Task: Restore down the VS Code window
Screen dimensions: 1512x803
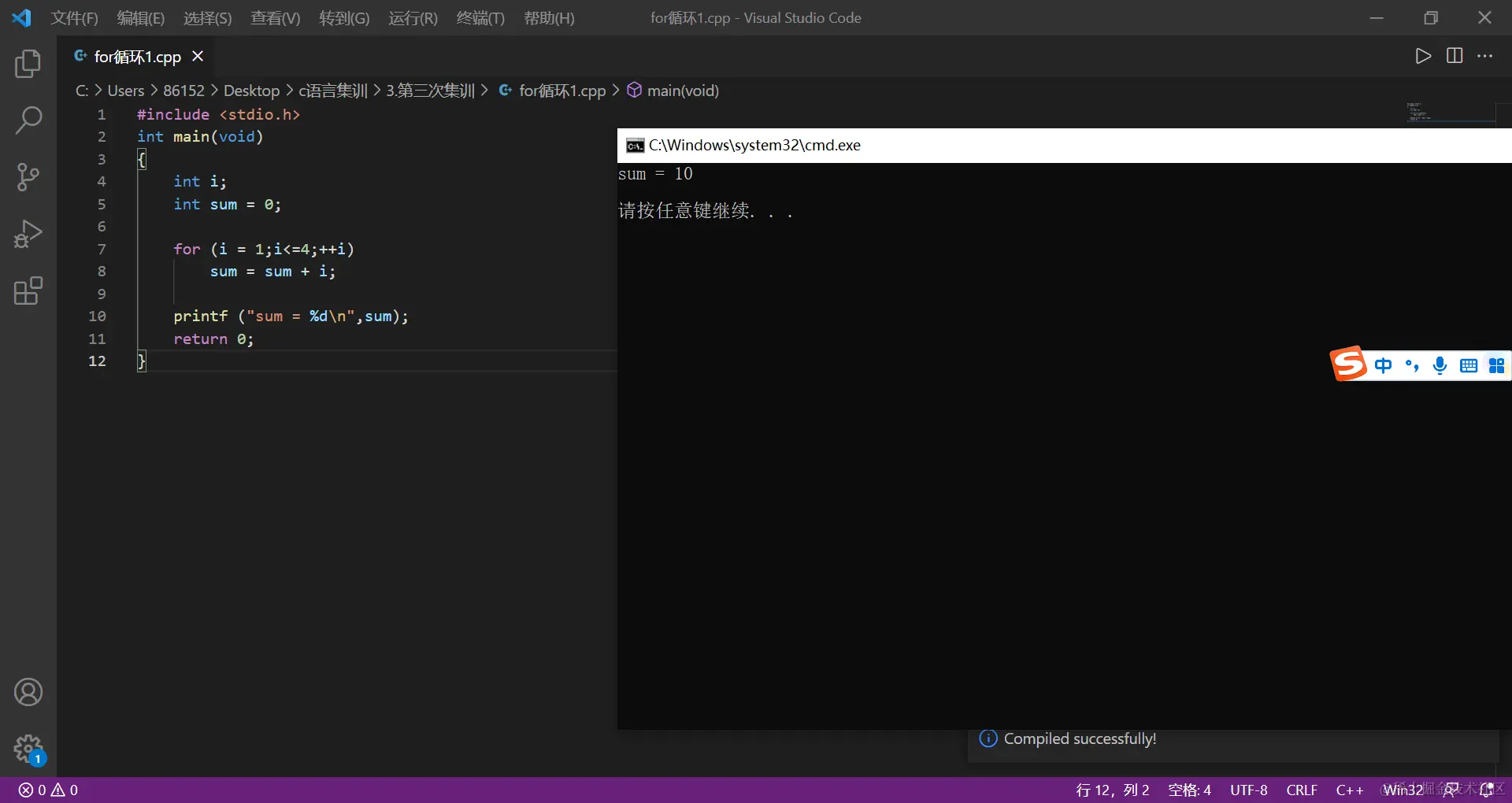Action: click(1431, 17)
